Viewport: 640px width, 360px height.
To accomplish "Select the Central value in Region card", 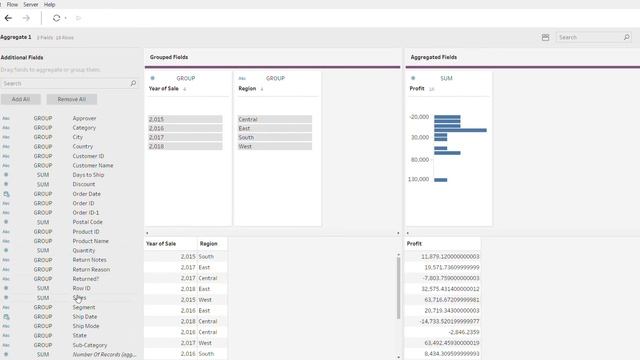I will (x=275, y=119).
